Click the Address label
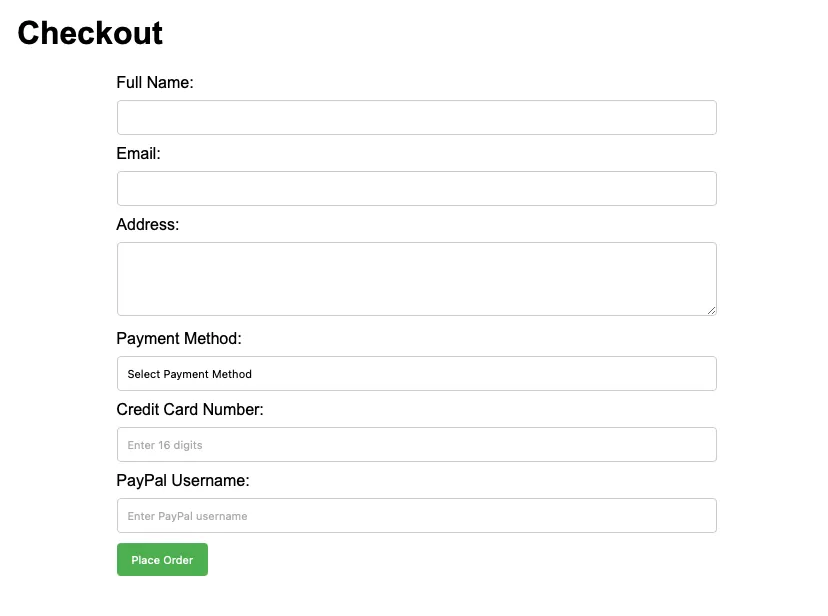 click(147, 225)
